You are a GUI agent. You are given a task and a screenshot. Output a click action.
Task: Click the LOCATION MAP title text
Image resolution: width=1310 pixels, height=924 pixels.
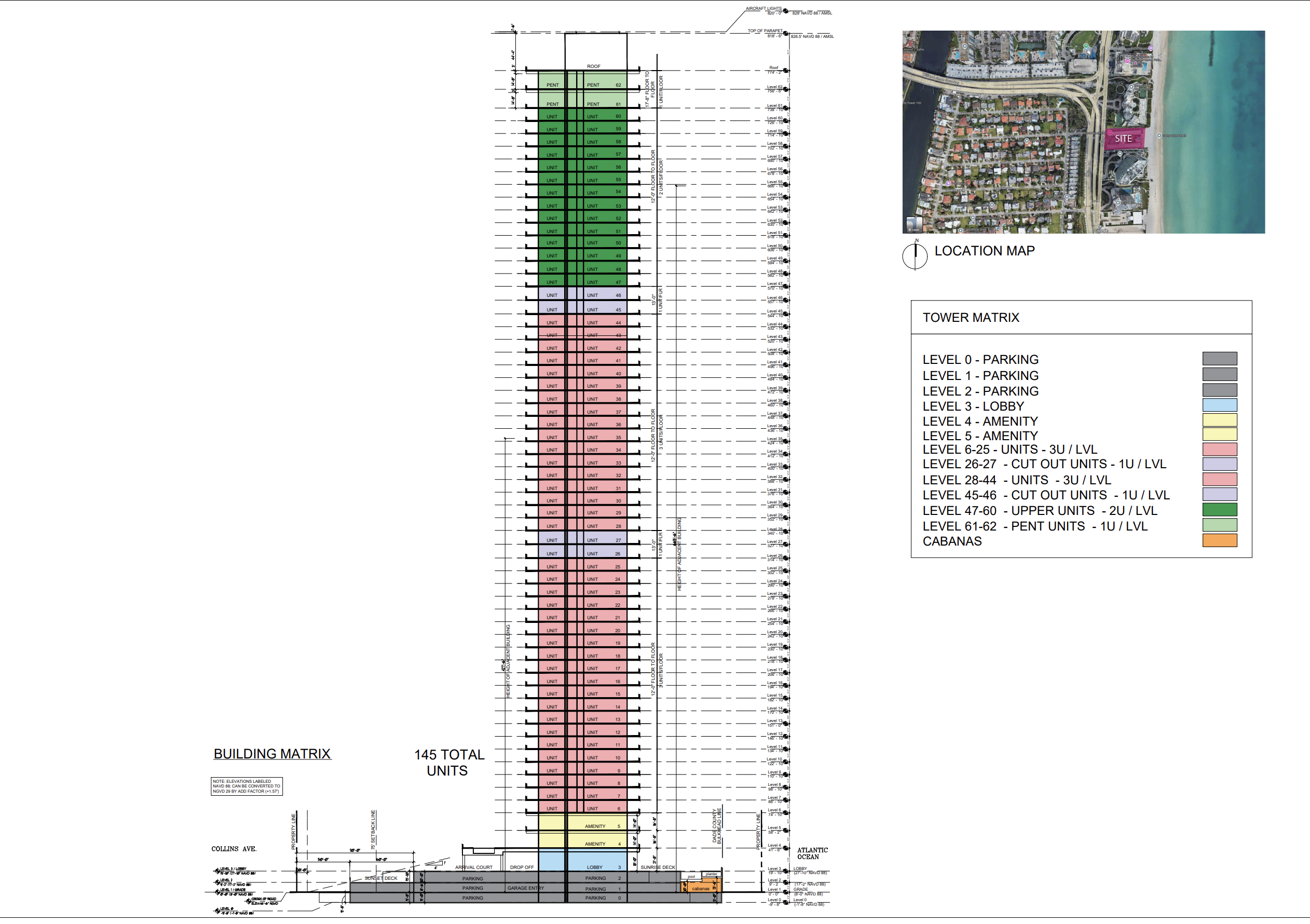coord(984,251)
